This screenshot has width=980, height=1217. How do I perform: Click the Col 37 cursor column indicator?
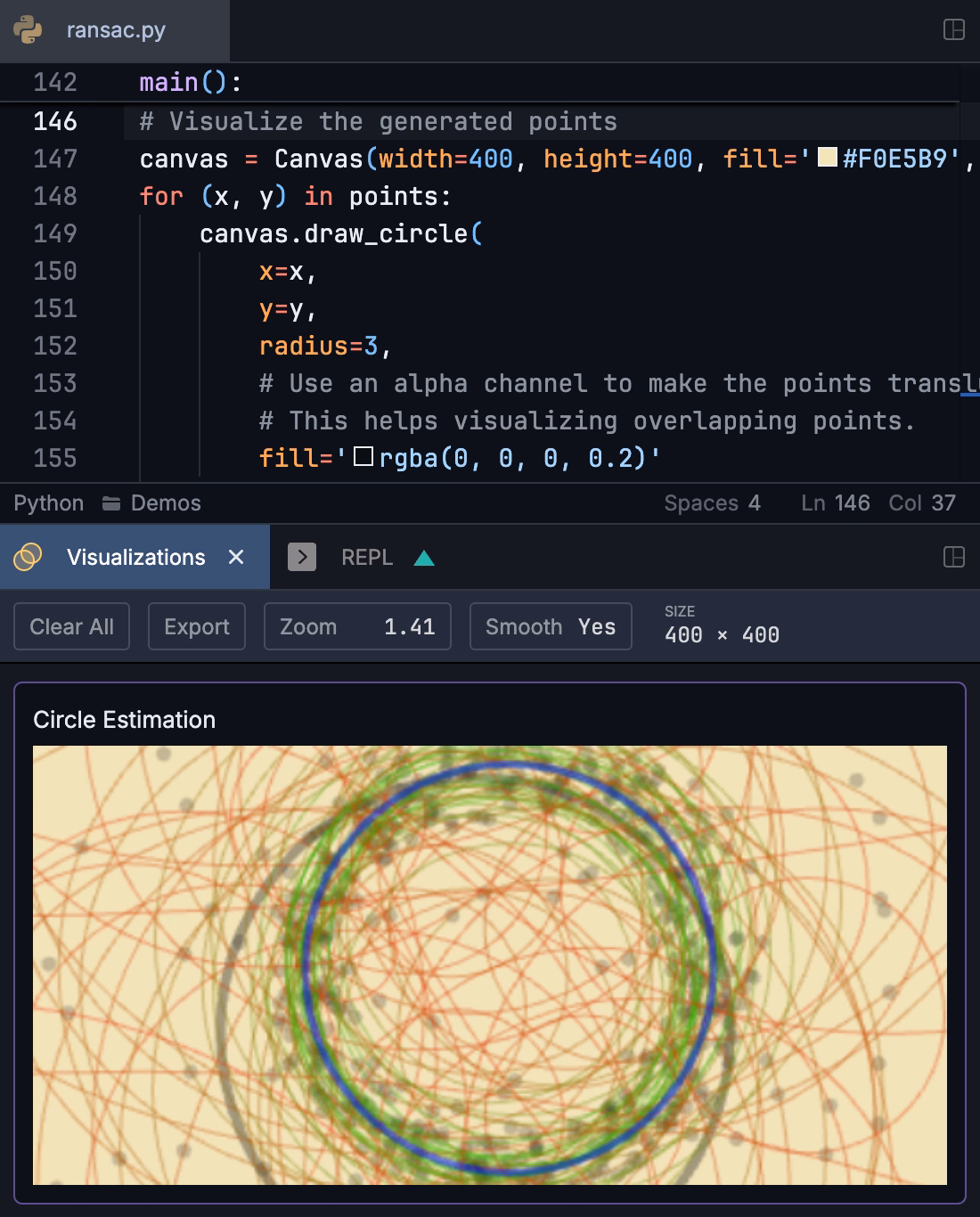click(x=922, y=503)
